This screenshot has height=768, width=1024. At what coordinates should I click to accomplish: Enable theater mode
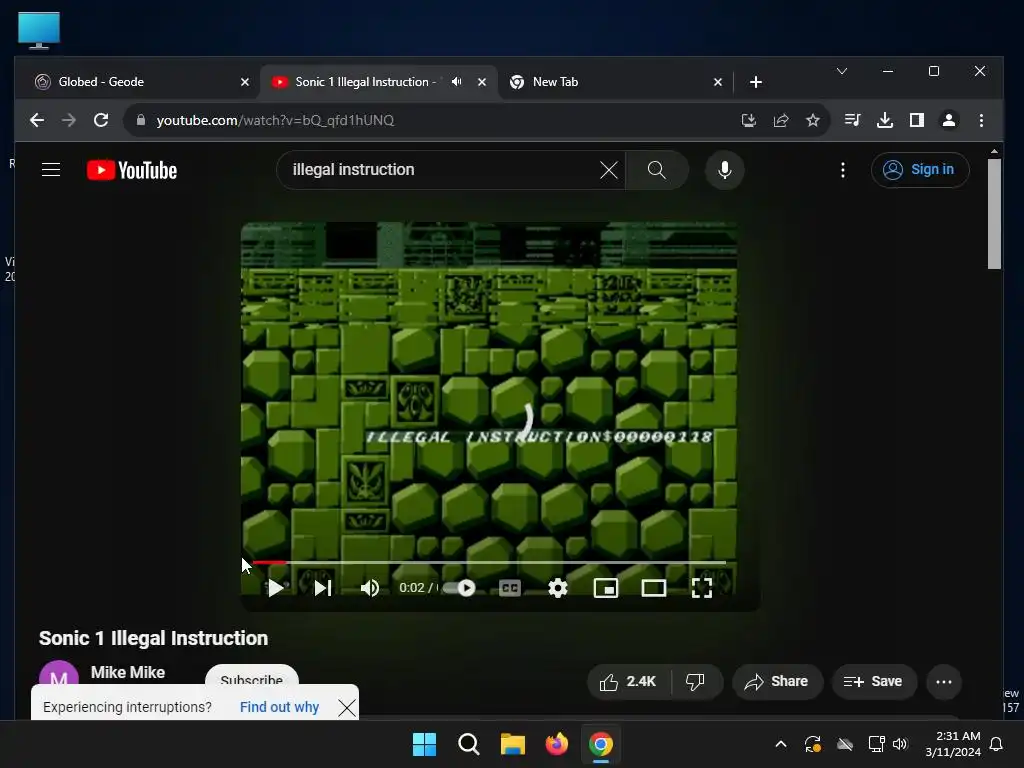point(654,588)
